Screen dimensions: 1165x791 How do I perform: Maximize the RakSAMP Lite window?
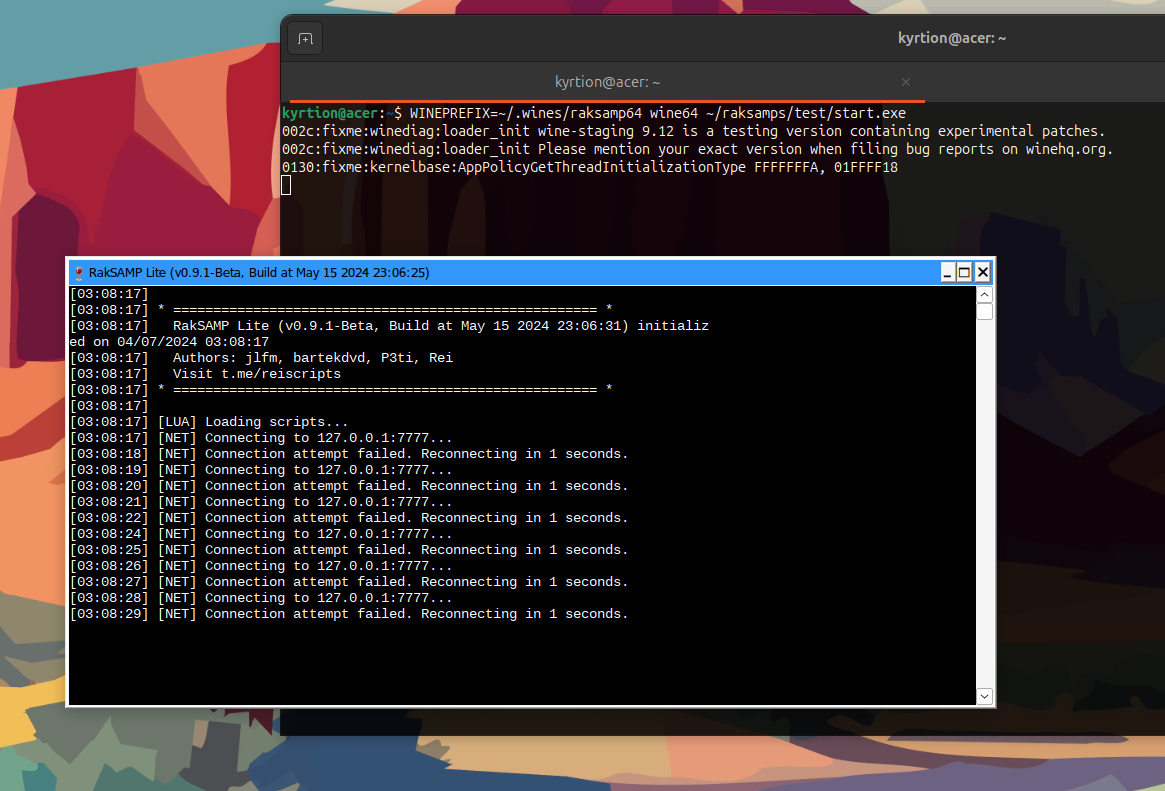click(964, 273)
